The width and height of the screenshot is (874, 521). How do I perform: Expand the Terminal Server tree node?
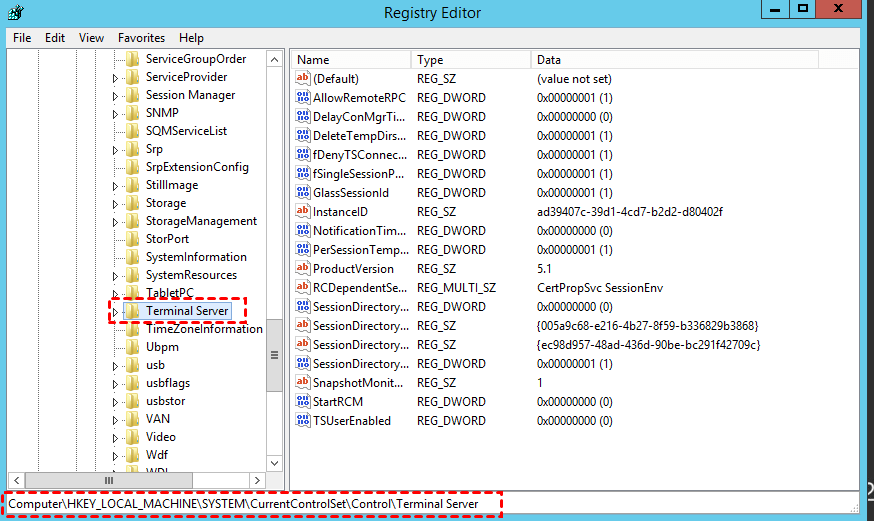[x=115, y=312]
